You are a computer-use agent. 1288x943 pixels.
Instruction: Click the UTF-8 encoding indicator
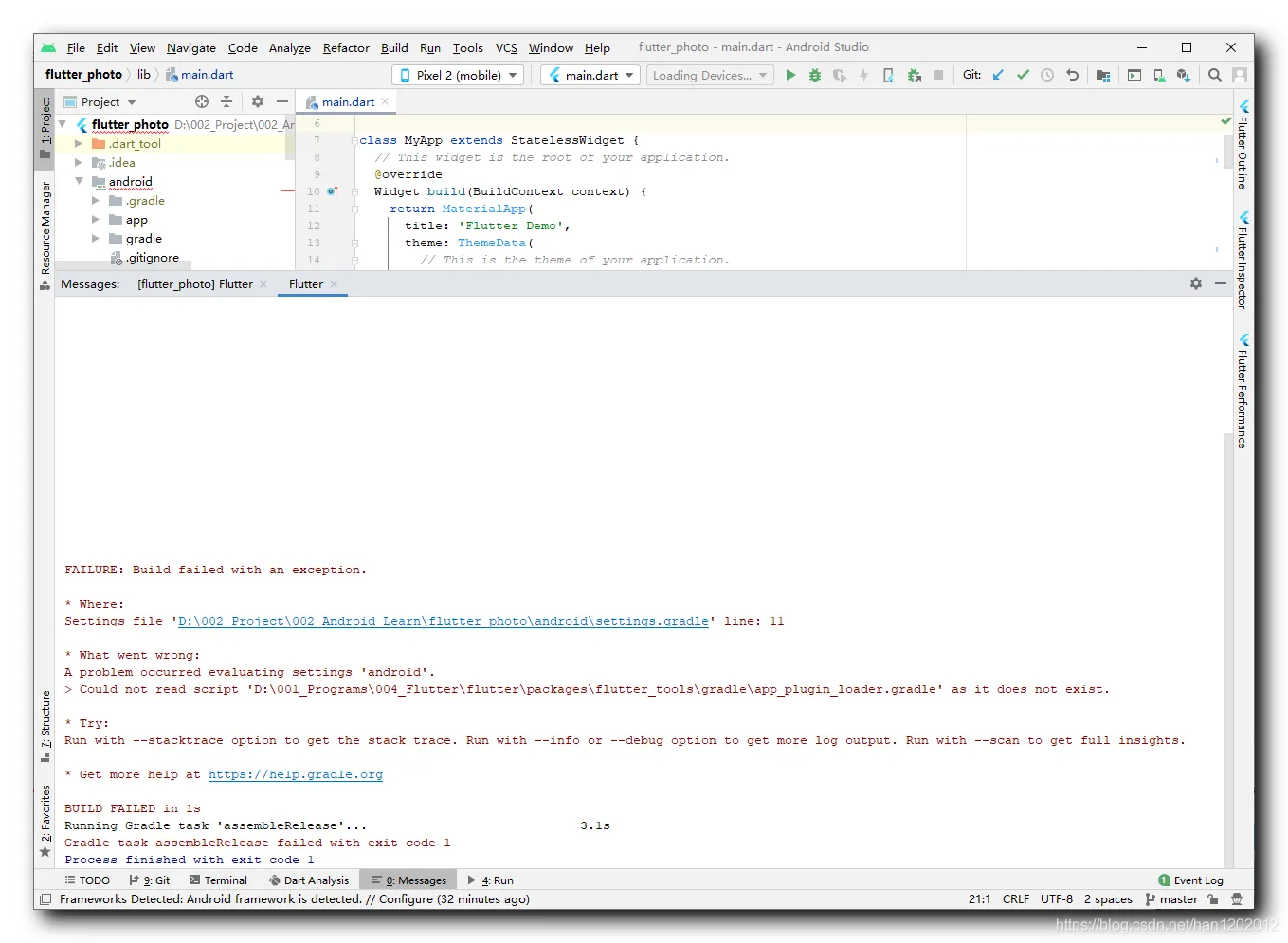coord(1057,899)
